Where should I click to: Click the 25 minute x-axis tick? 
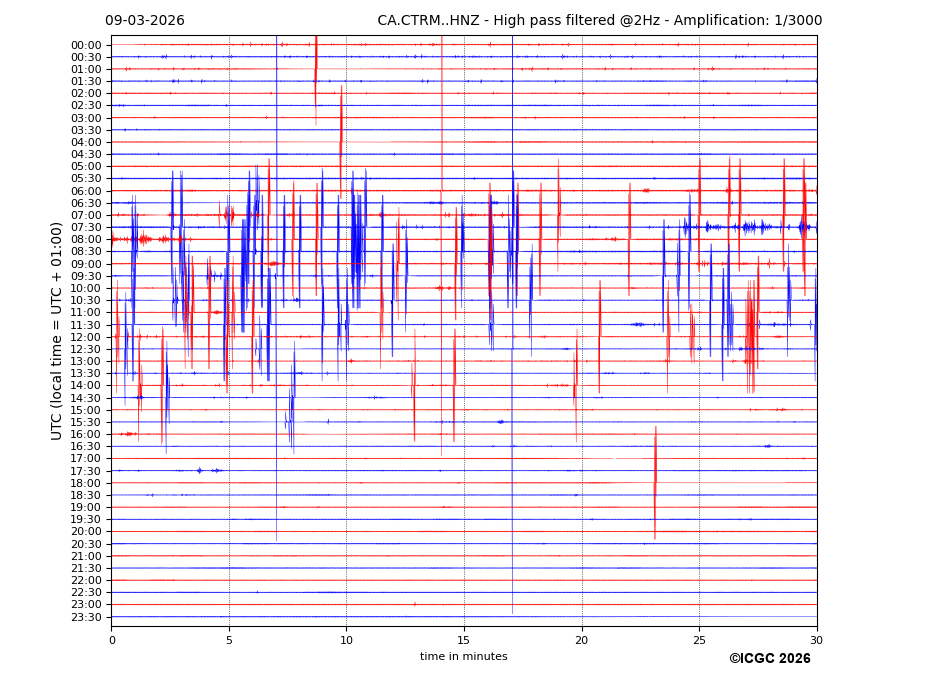699,640
